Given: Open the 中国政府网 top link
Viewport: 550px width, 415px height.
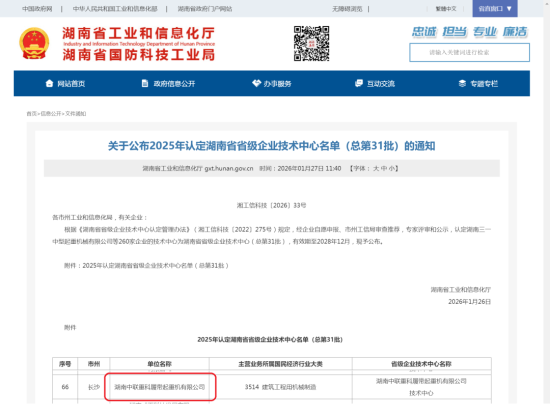Looking at the screenshot, I should [x=37, y=9].
